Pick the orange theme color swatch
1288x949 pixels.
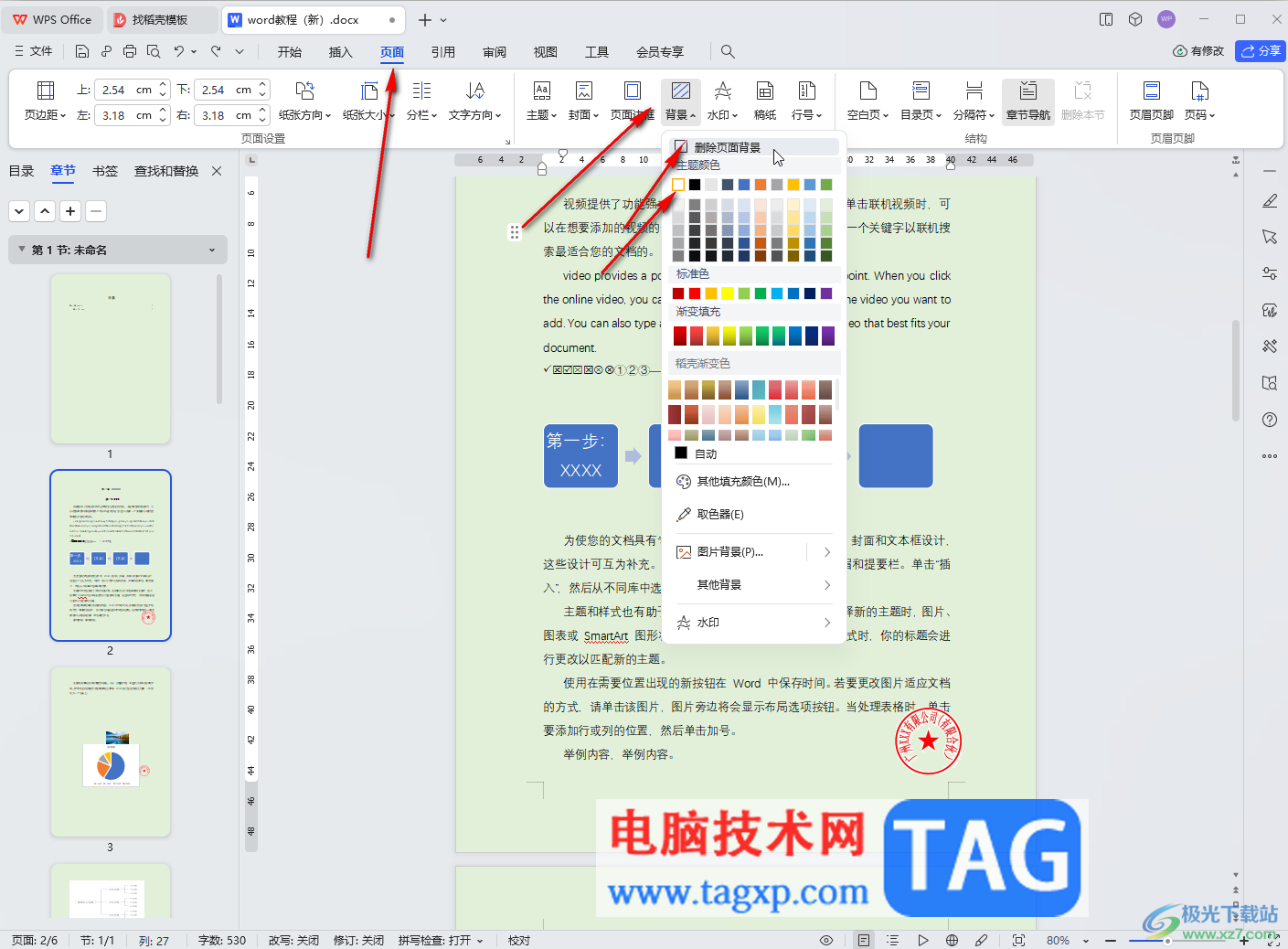click(x=761, y=185)
